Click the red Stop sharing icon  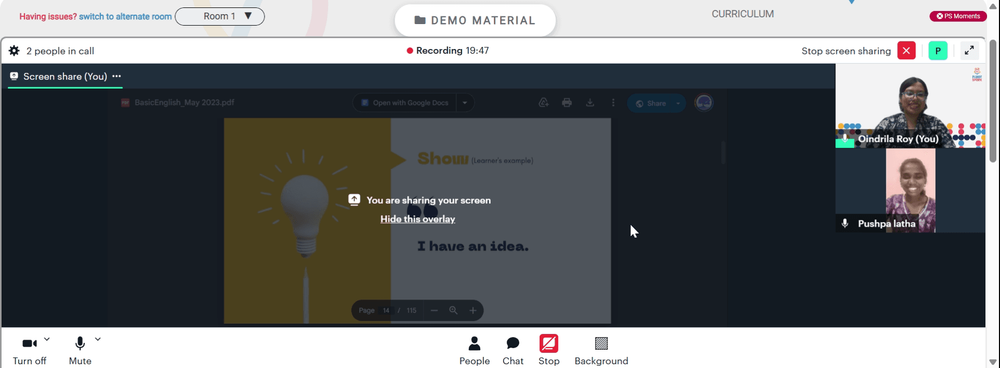[x=548, y=344]
